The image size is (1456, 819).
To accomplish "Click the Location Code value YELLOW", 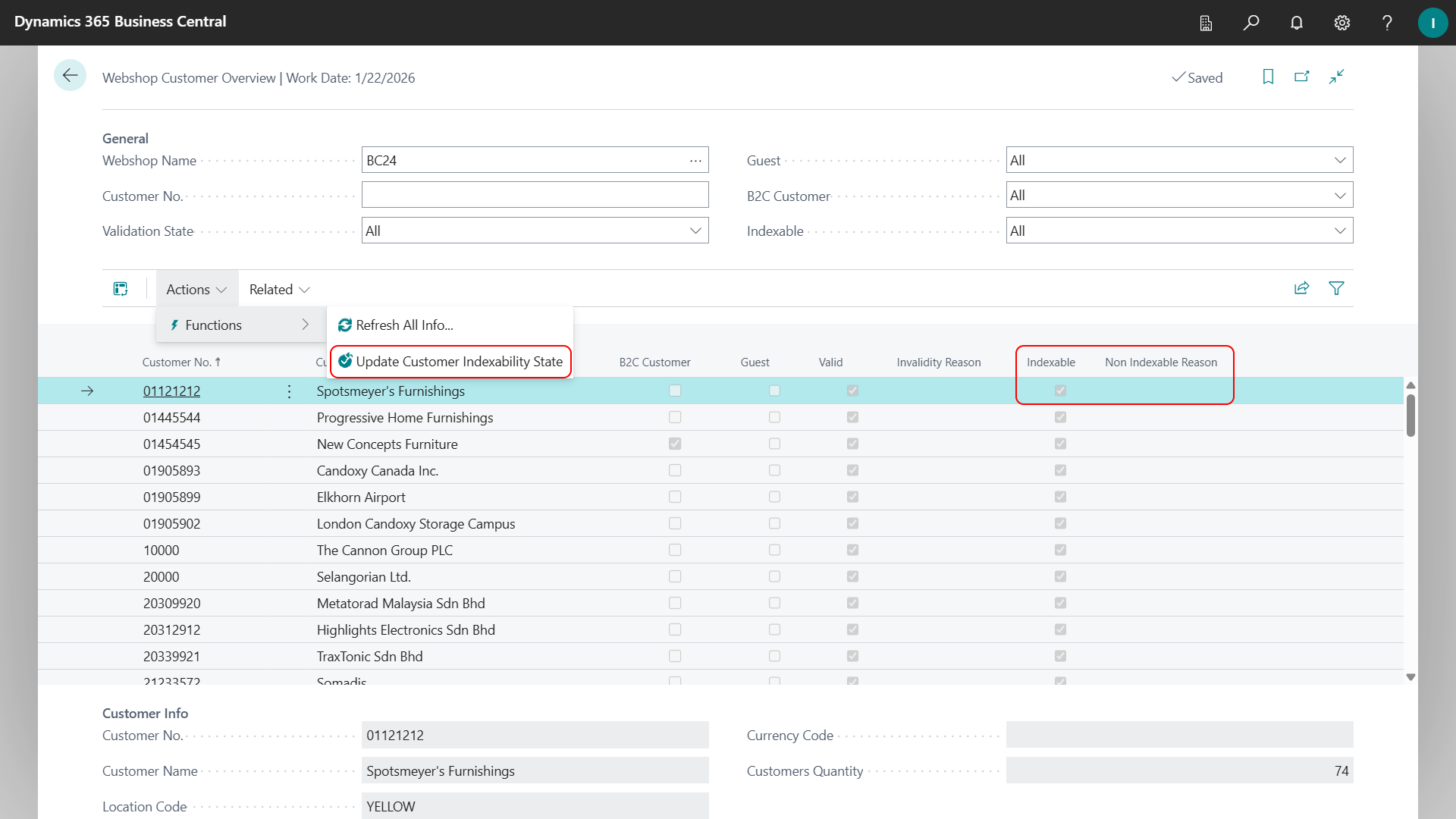I will 391,806.
